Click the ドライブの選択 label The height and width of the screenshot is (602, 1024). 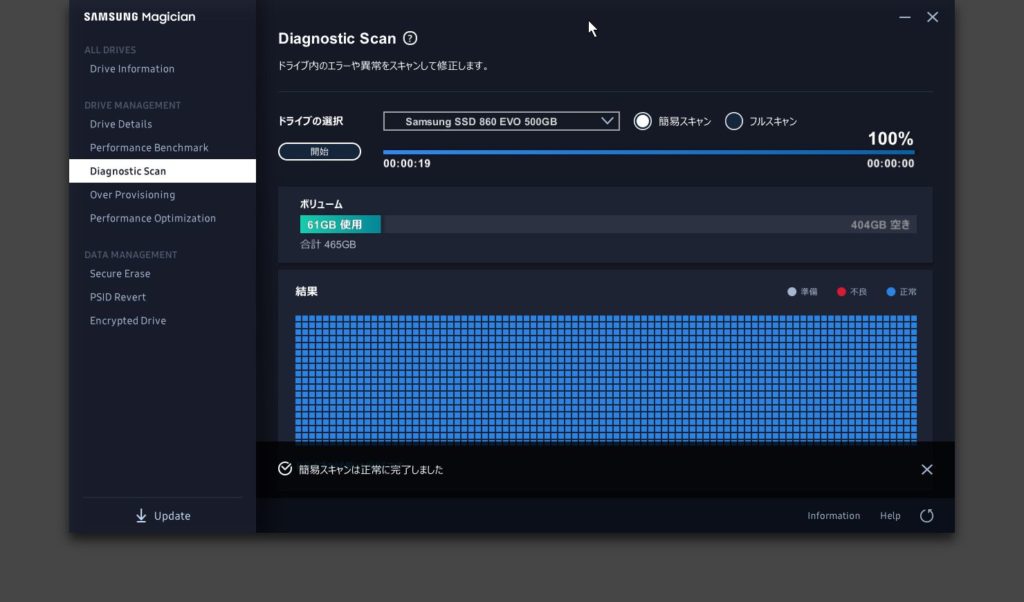click(311, 121)
